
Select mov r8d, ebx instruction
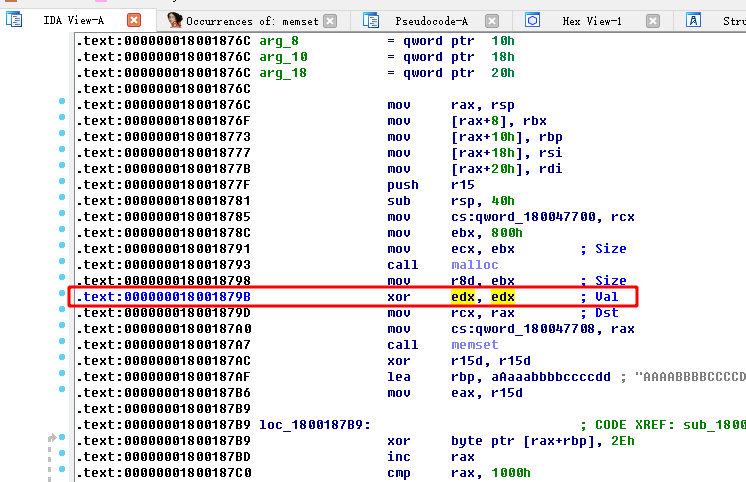click(x=451, y=281)
